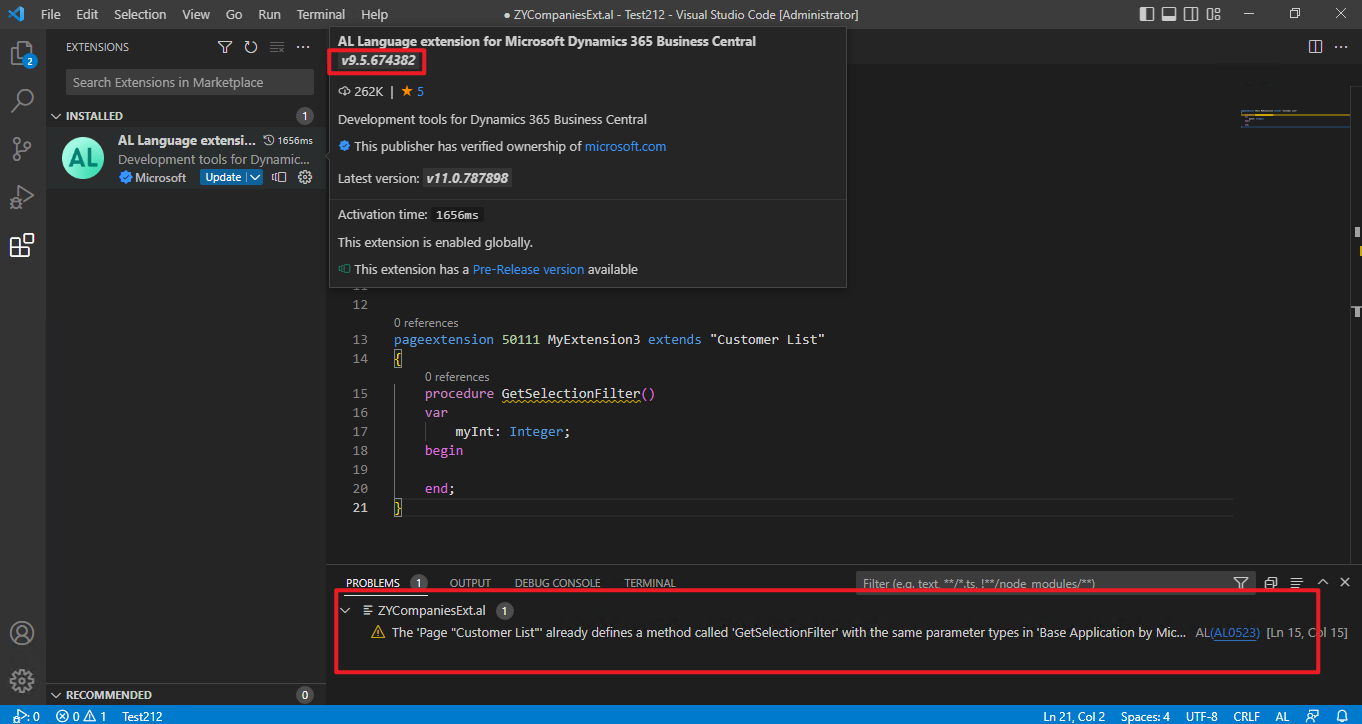Collapse the ZYCompaniesExt.al problems group
1362x724 pixels.
345,610
